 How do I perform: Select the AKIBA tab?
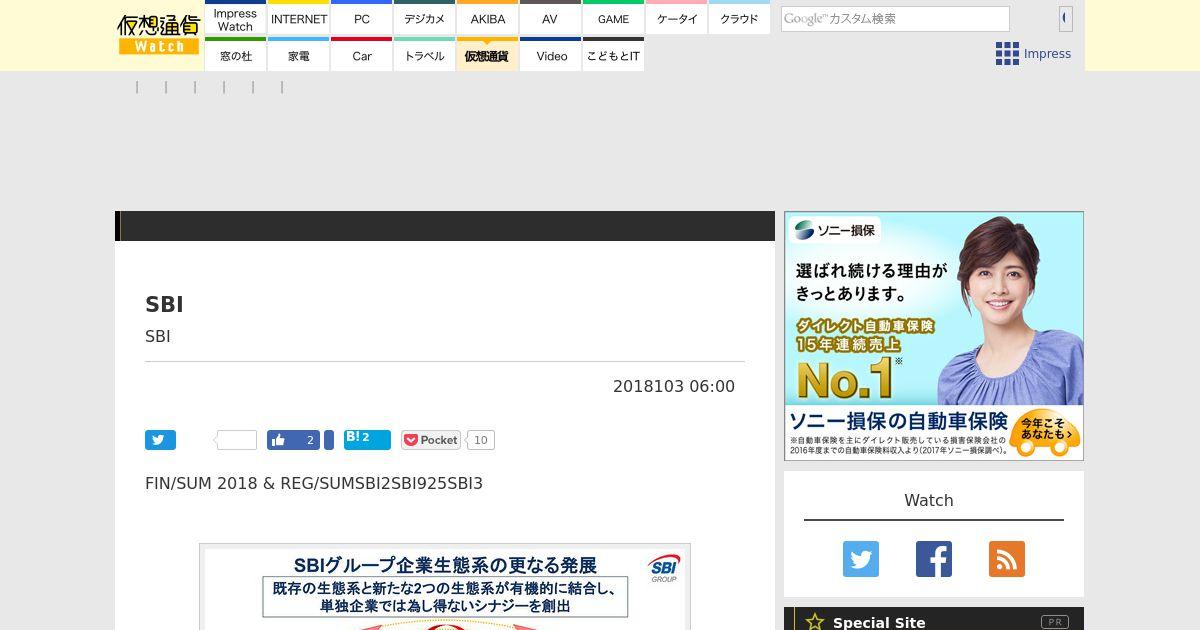[488, 19]
